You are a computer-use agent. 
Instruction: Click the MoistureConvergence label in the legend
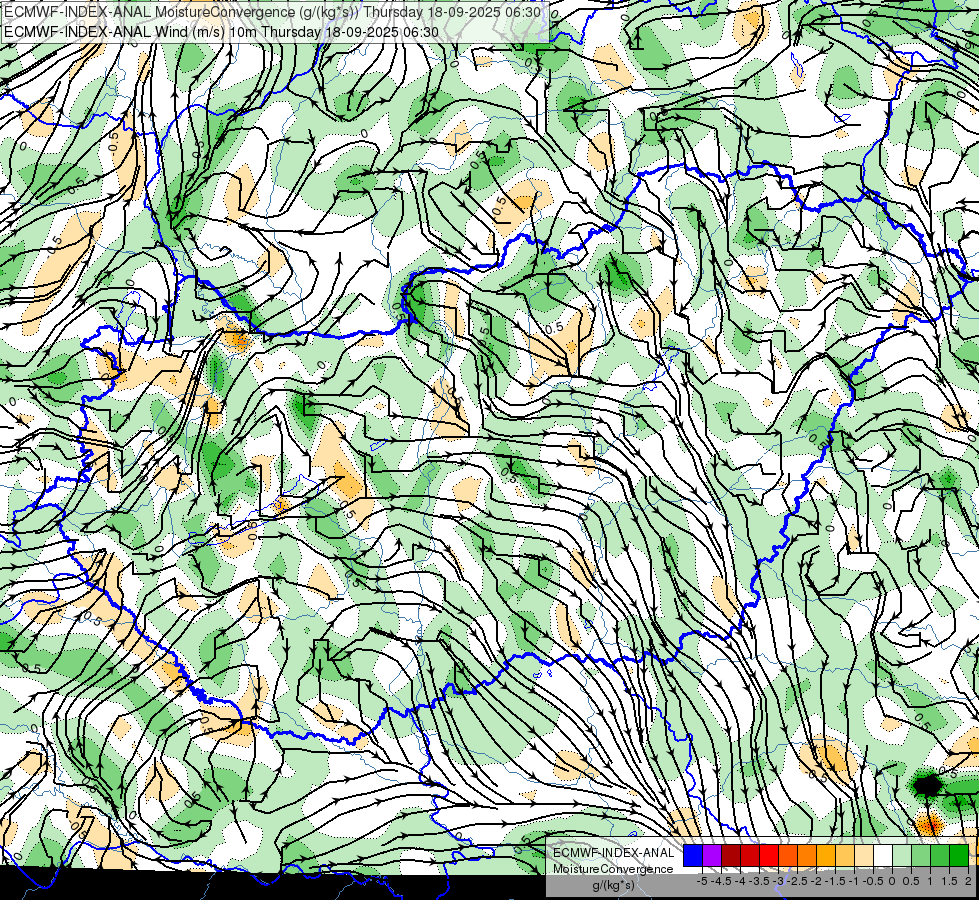point(613,868)
